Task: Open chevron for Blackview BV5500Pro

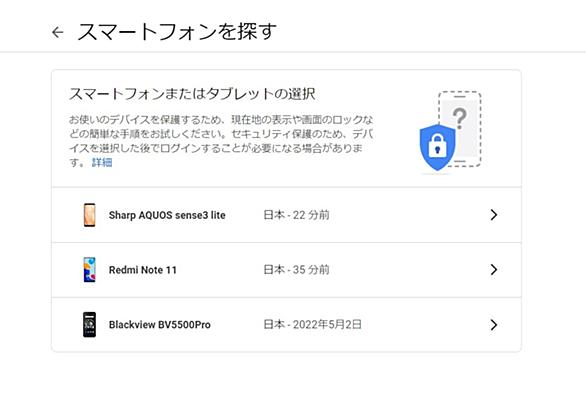Action: [494, 325]
